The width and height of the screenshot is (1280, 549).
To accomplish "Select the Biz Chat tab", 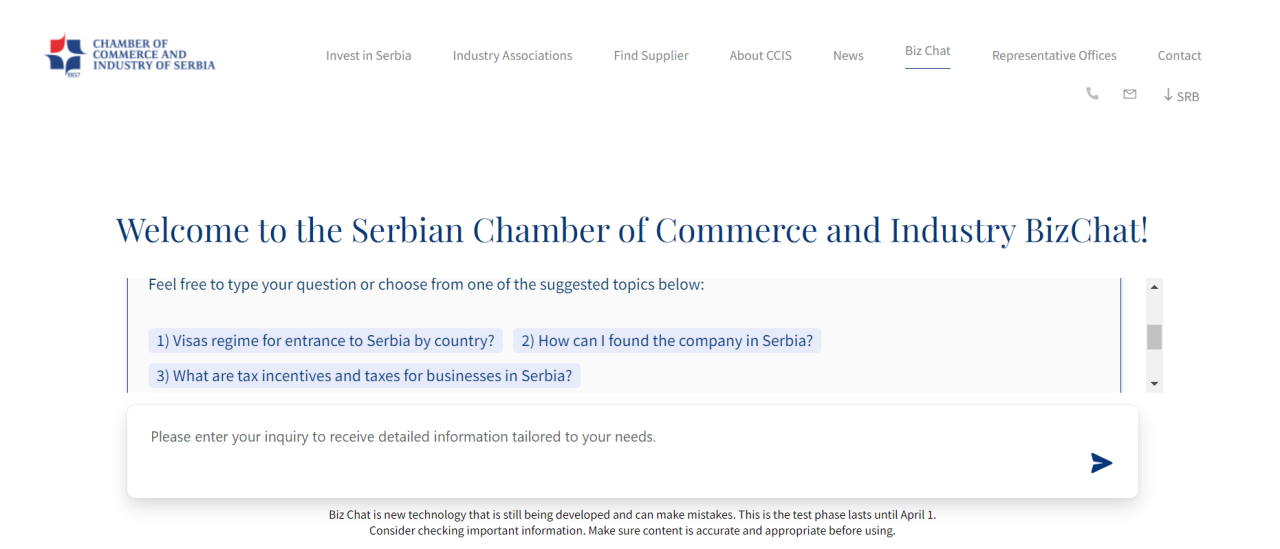I will pos(927,51).
